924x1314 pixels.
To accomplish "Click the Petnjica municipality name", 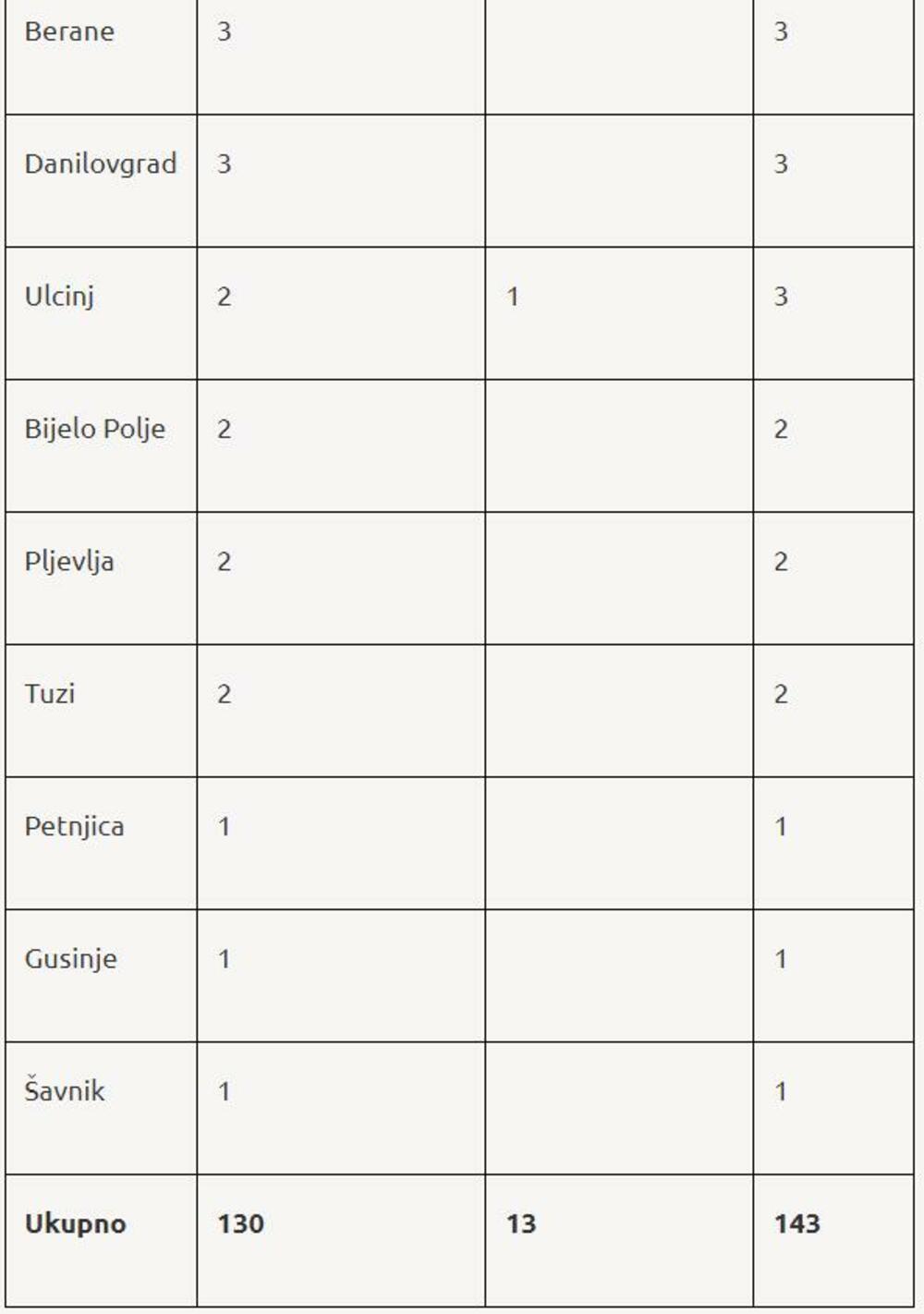I will [74, 826].
